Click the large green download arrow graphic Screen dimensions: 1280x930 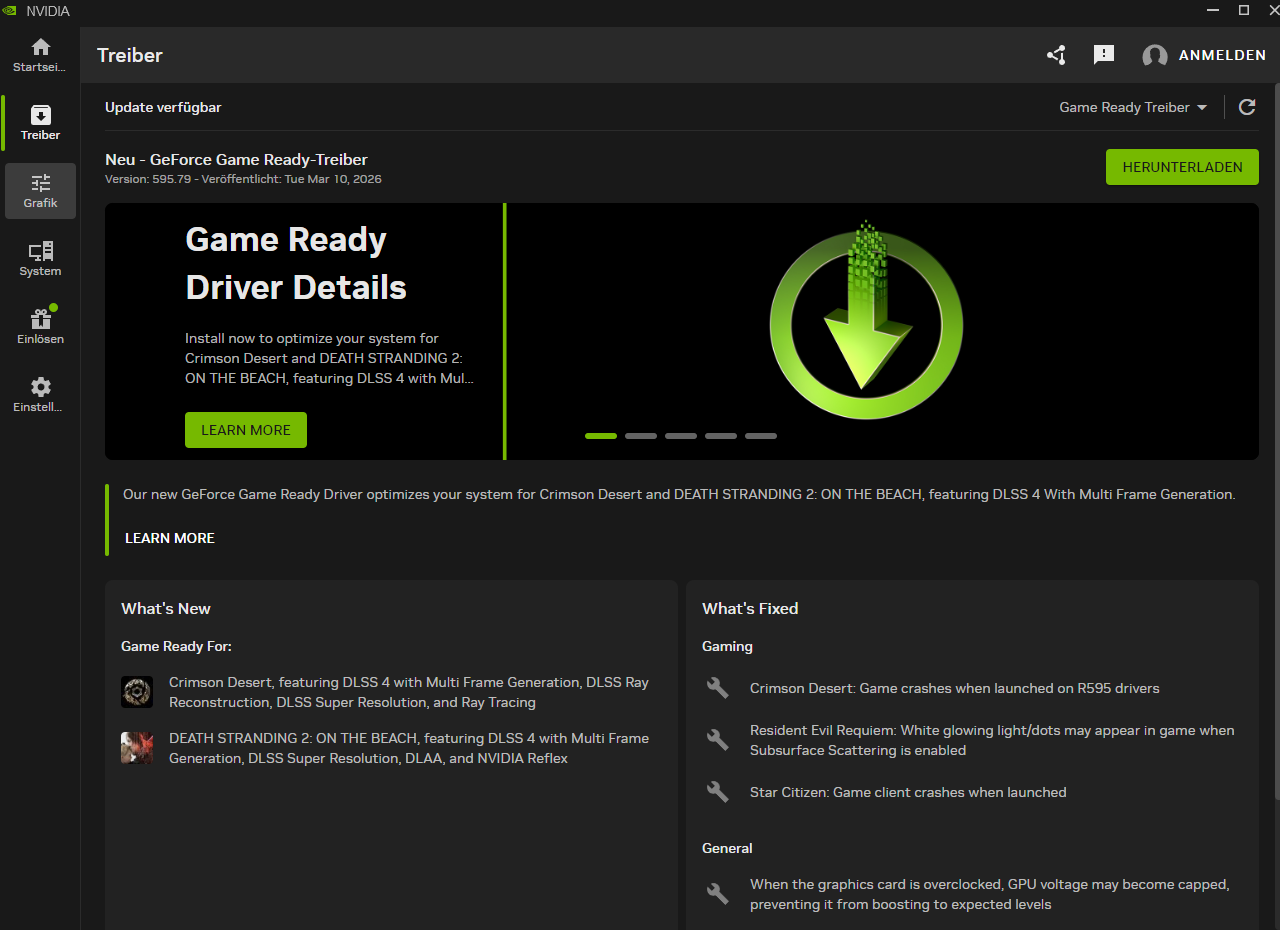866,322
